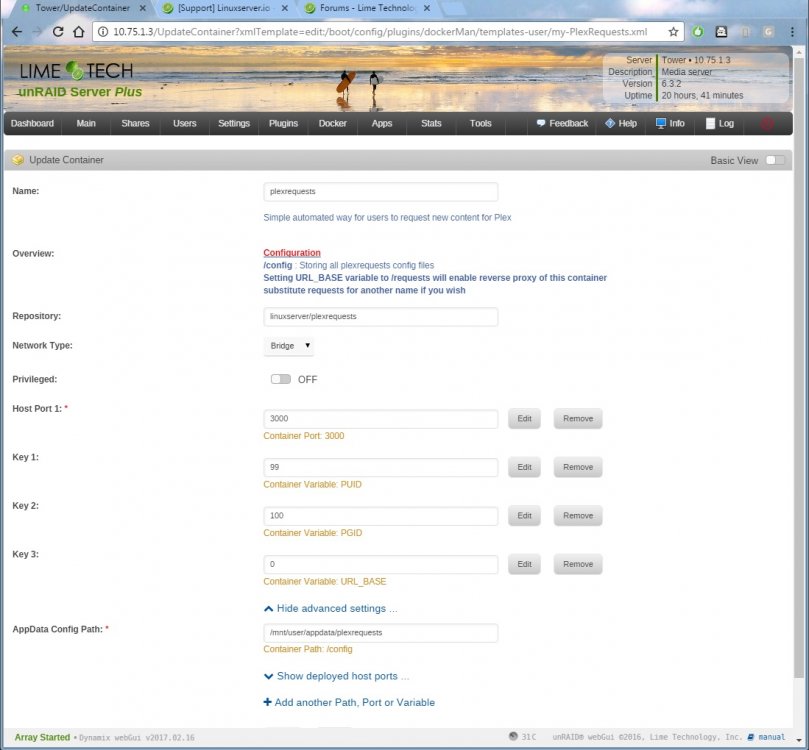Image resolution: width=809 pixels, height=750 pixels.
Task: Open the Dashboard menu
Action: click(x=33, y=124)
